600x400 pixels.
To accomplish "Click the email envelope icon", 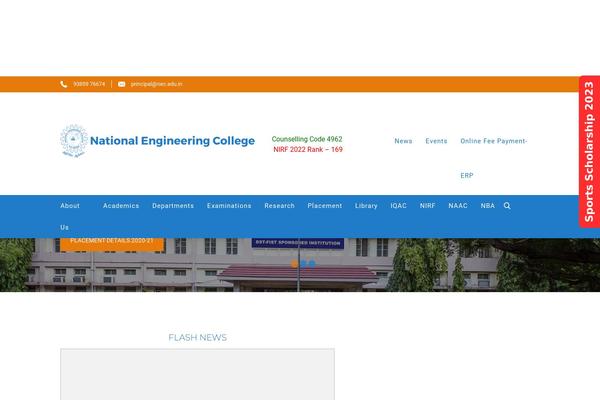I will (x=121, y=84).
